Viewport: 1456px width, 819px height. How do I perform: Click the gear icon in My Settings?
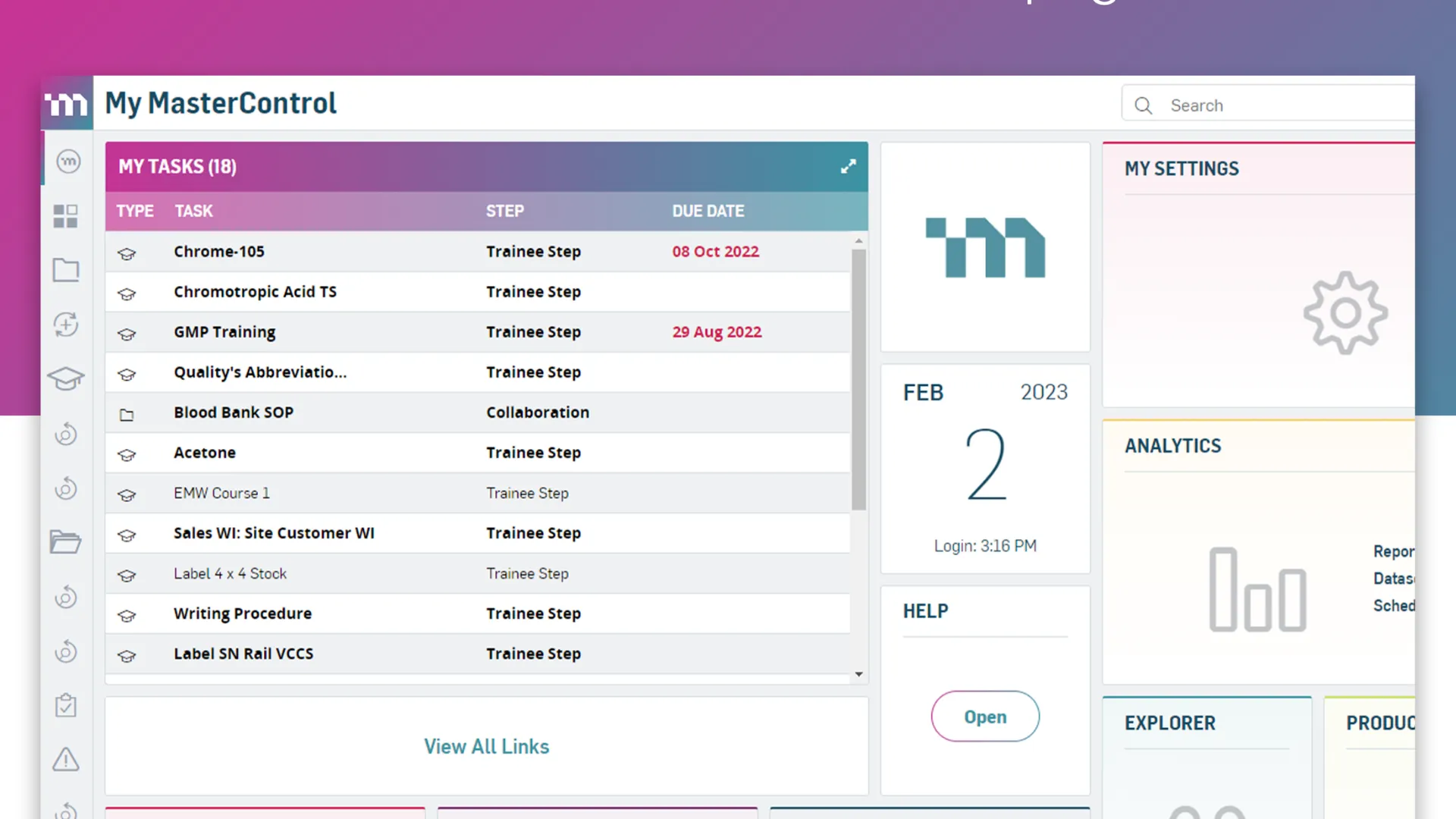1345,312
